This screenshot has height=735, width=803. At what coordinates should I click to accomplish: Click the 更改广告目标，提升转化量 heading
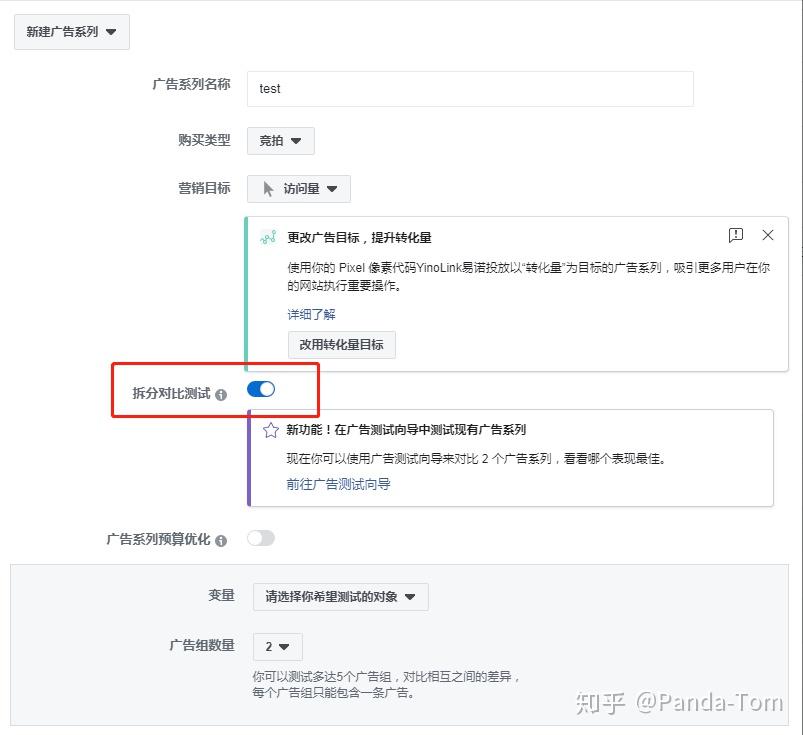360,238
